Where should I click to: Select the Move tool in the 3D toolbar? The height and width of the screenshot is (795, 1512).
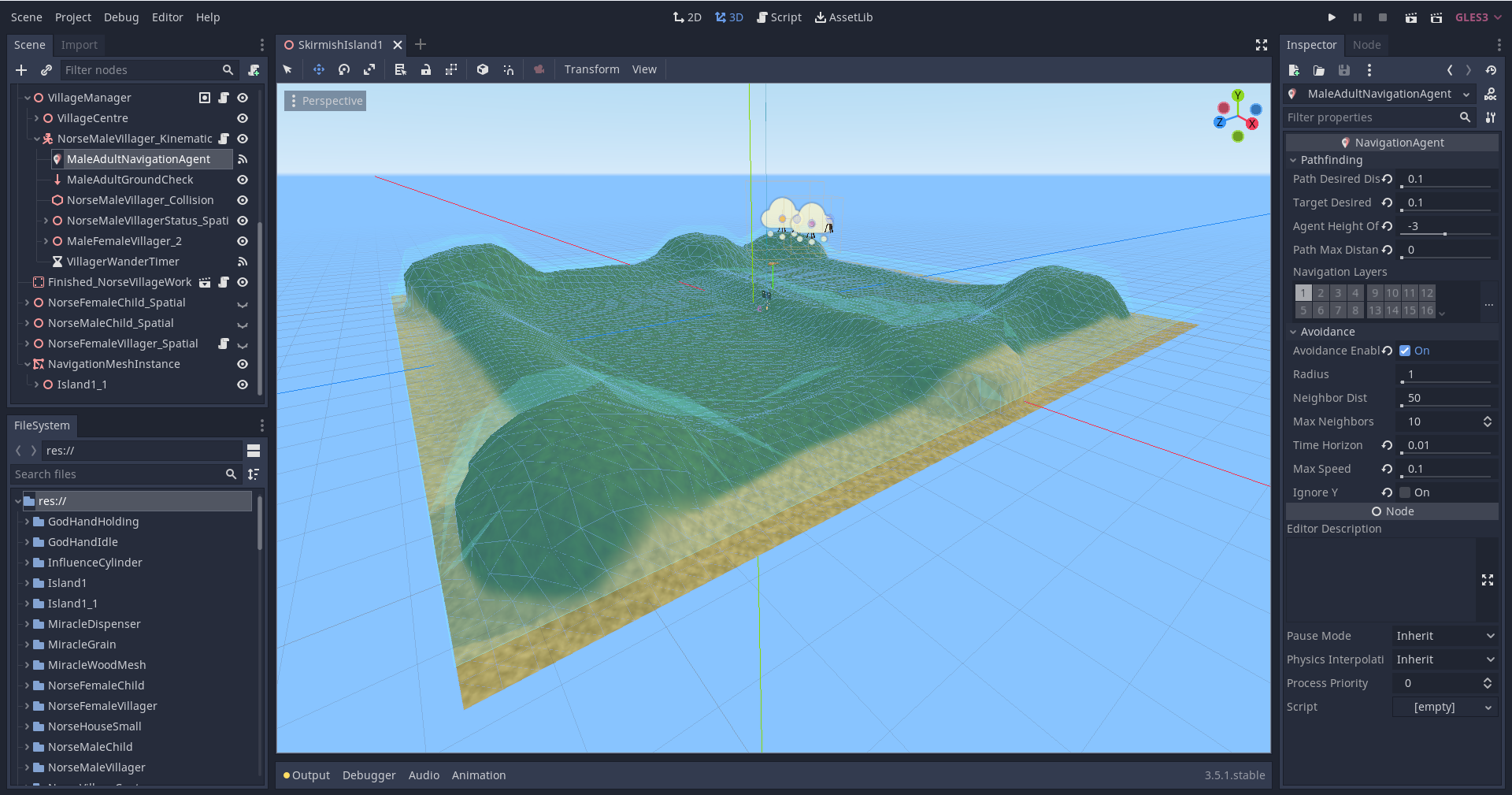tap(319, 69)
